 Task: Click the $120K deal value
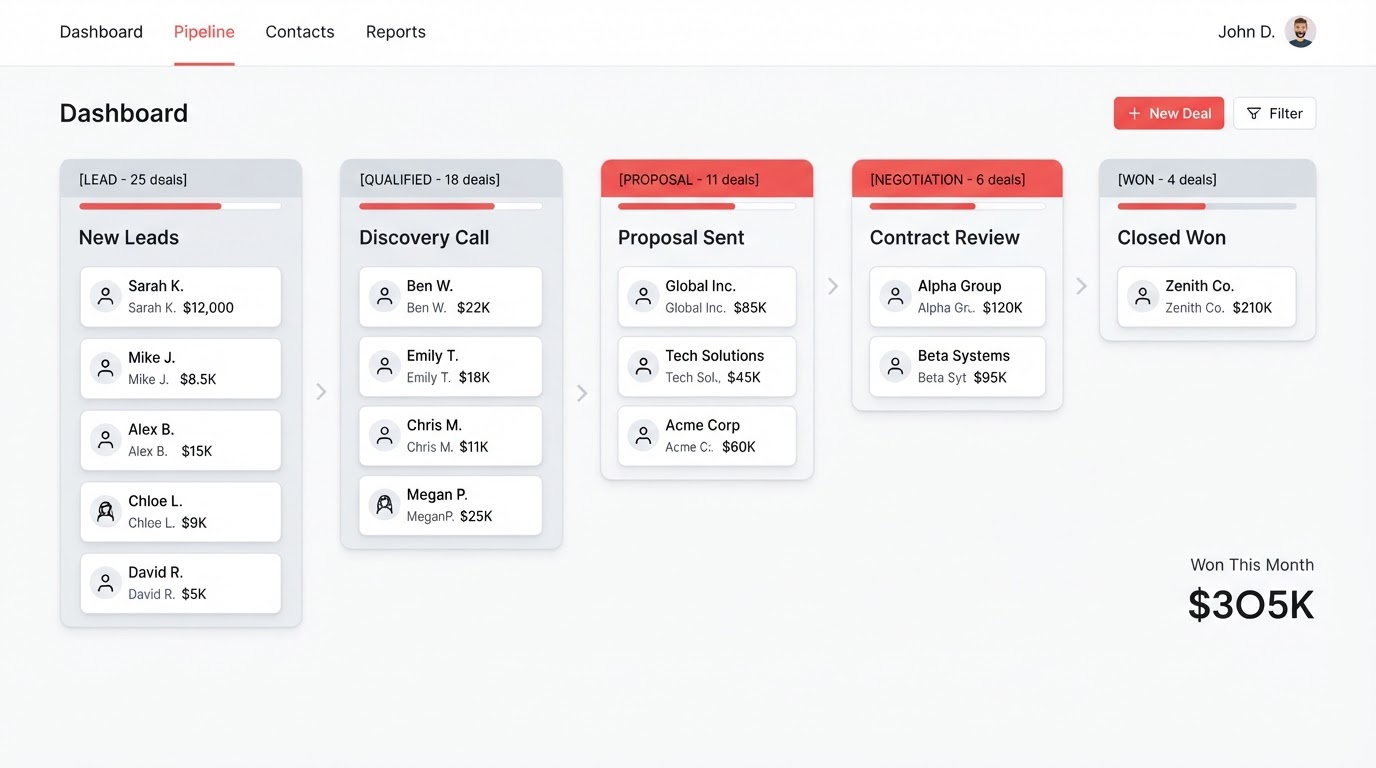[x=1003, y=308]
